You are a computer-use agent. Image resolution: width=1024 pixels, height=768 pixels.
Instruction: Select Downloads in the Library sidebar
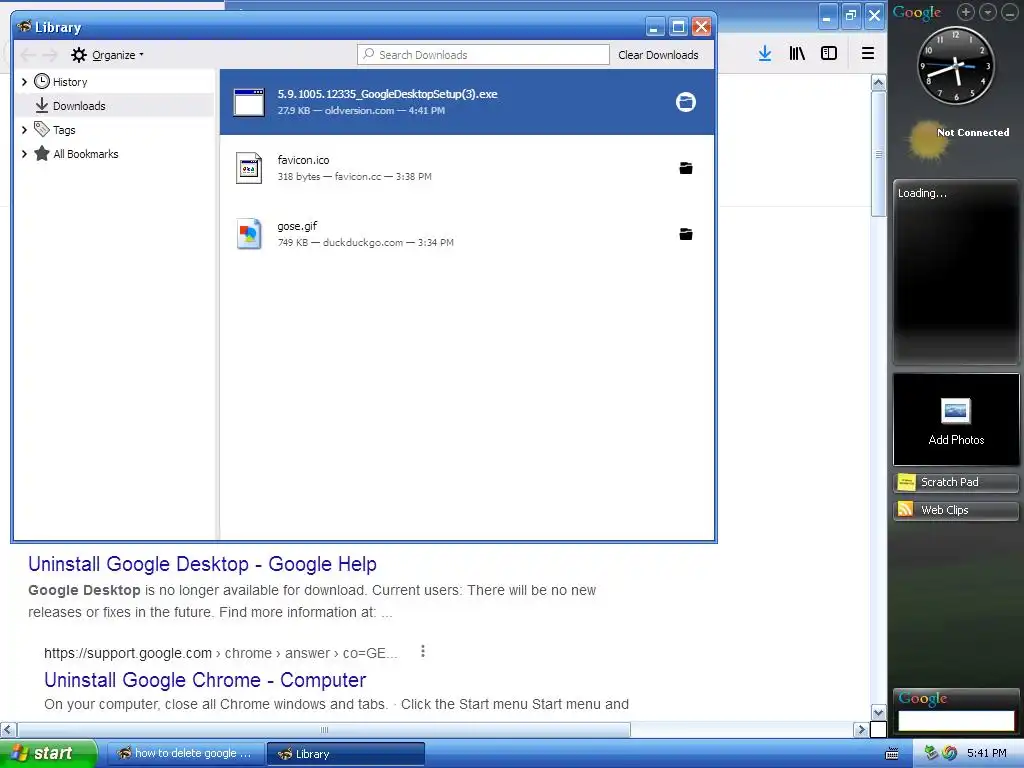[79, 106]
